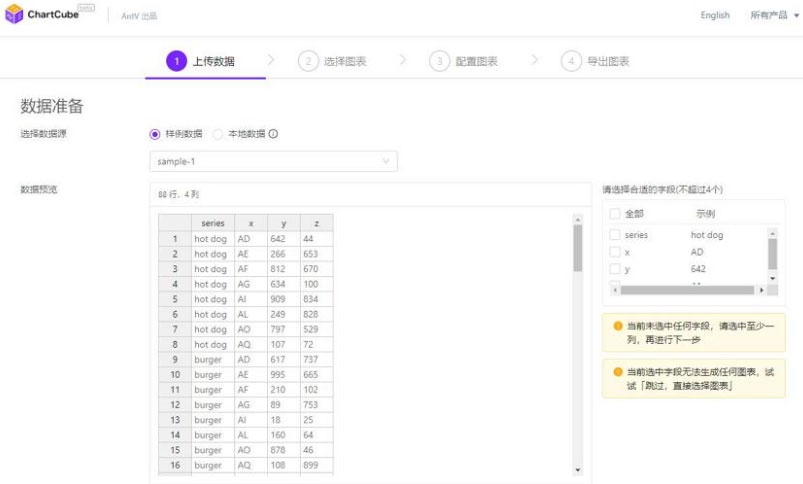The width and height of the screenshot is (803, 484).
Task: Click step 1 circle icon 上传数据
Action: 176,61
